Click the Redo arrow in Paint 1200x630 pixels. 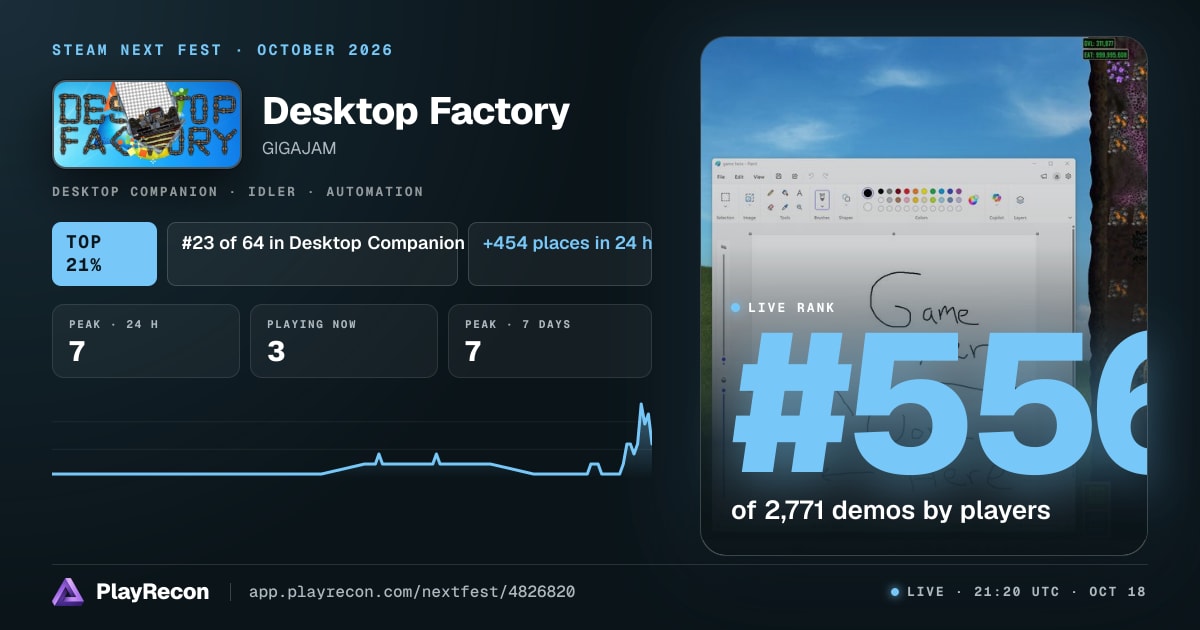pyautogui.click(x=825, y=176)
